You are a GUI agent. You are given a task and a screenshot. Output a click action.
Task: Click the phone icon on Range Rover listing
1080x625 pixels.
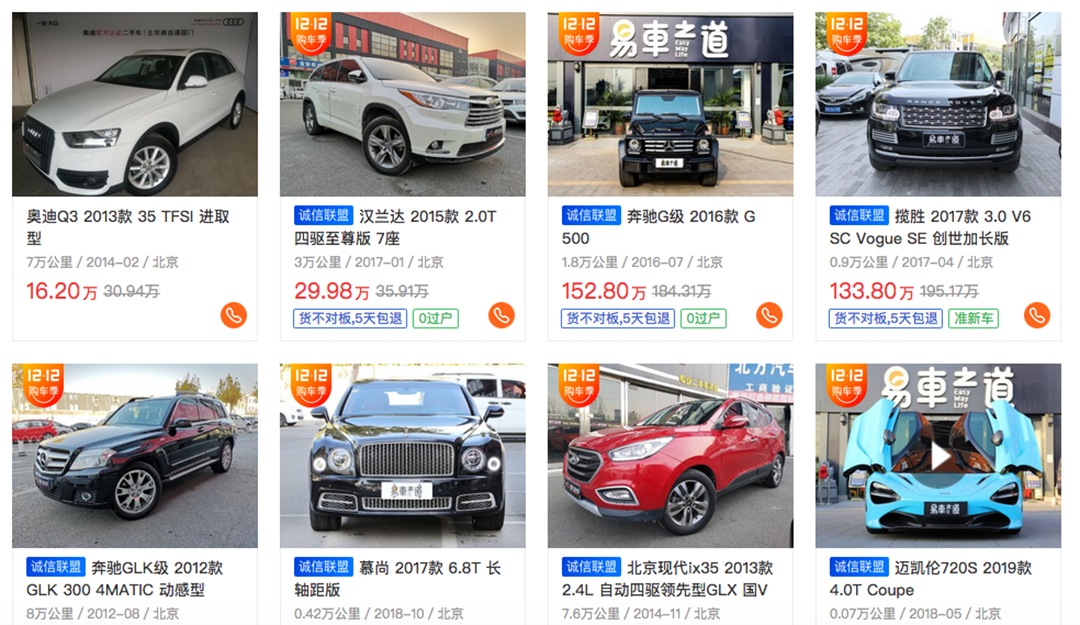coord(1037,315)
